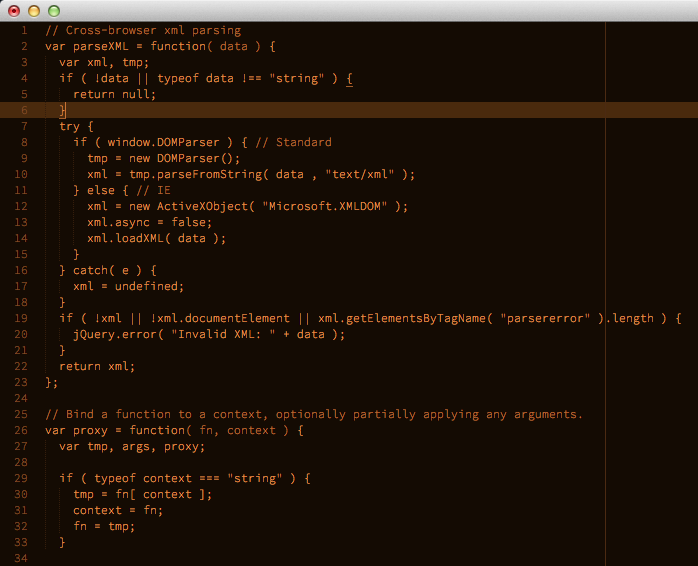
Task: Click 'var tmp, args, proxy;' line
Action: coord(132,447)
